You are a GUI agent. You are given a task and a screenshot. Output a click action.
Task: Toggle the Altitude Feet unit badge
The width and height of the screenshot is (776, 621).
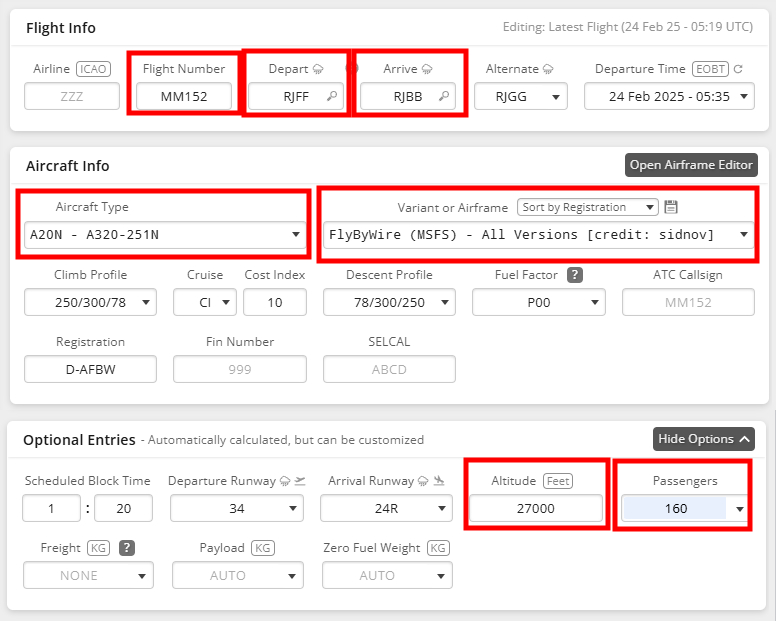[558, 481]
